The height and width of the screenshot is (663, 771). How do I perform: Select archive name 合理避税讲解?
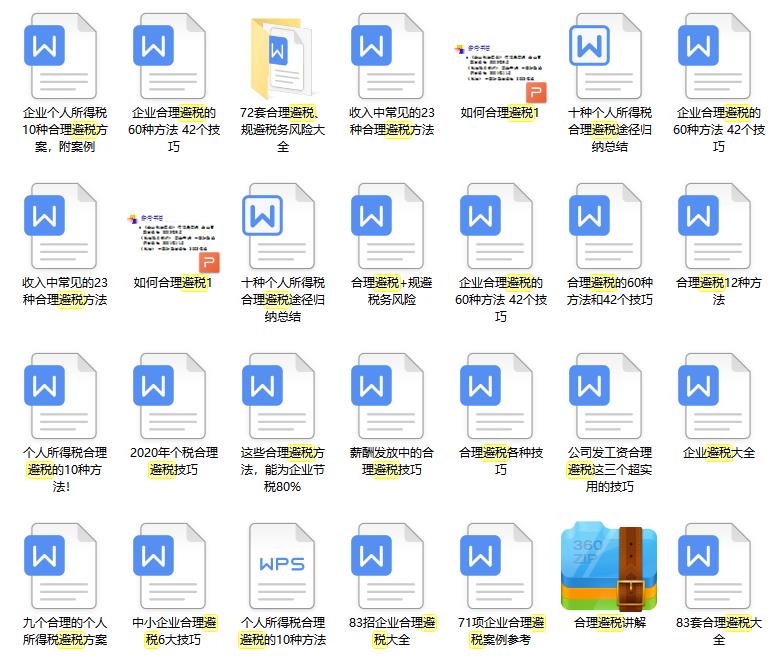(610, 623)
